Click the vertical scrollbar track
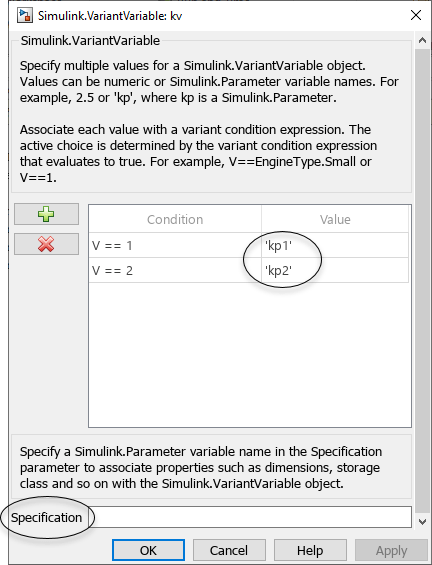This screenshot has height=565, width=432. (x=422, y=281)
